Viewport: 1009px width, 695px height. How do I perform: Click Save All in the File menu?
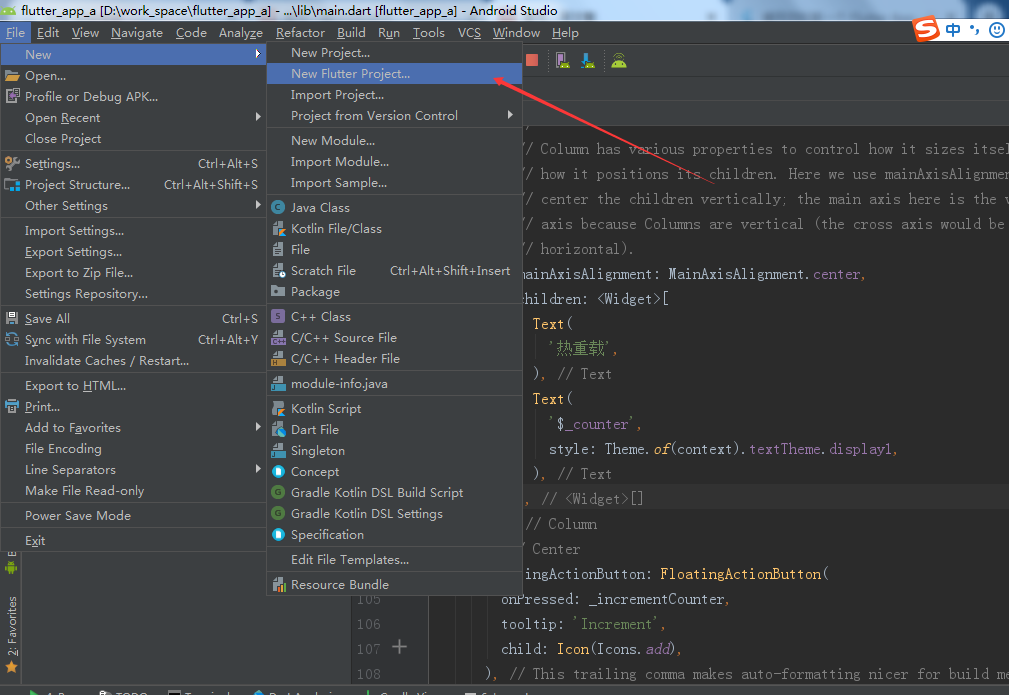133,319
